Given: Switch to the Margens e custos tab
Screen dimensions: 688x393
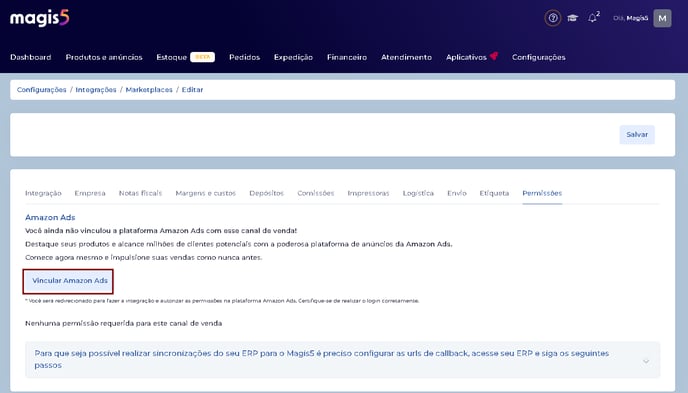Looking at the screenshot, I should pyautogui.click(x=206, y=193).
